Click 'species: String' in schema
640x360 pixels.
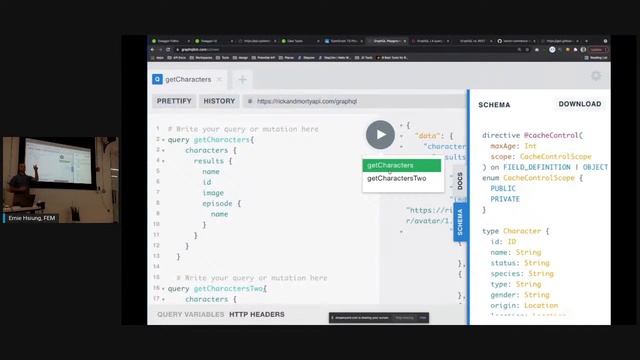[x=522, y=273]
